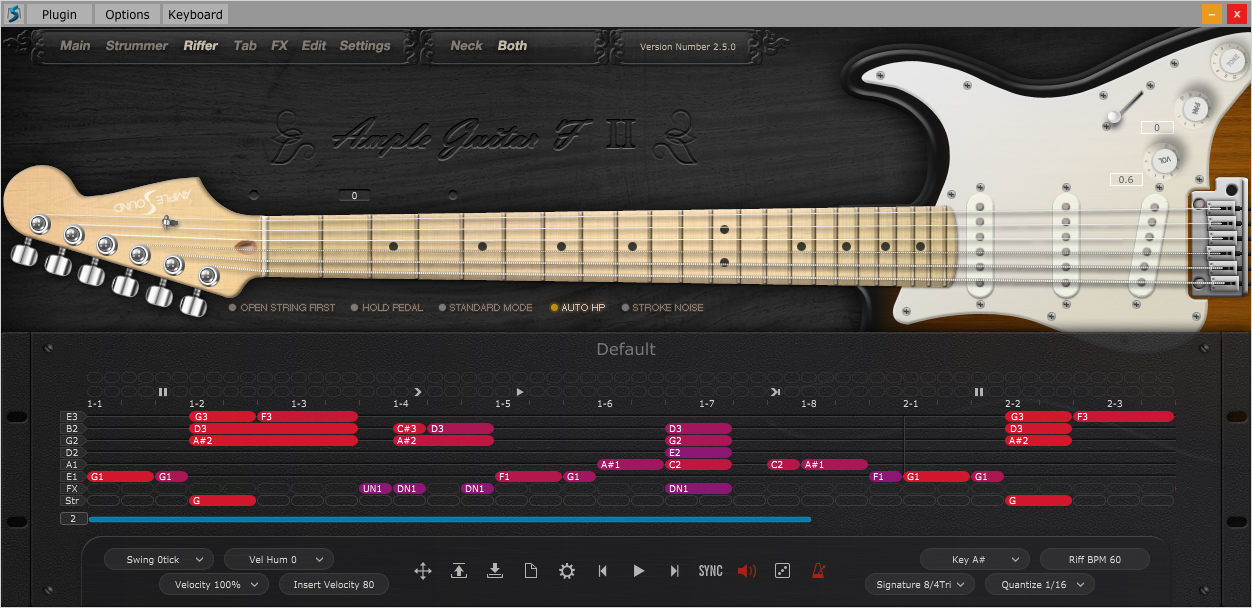Click the dice randomize icon
Screen dimensions: 1252x608
(x=783, y=571)
